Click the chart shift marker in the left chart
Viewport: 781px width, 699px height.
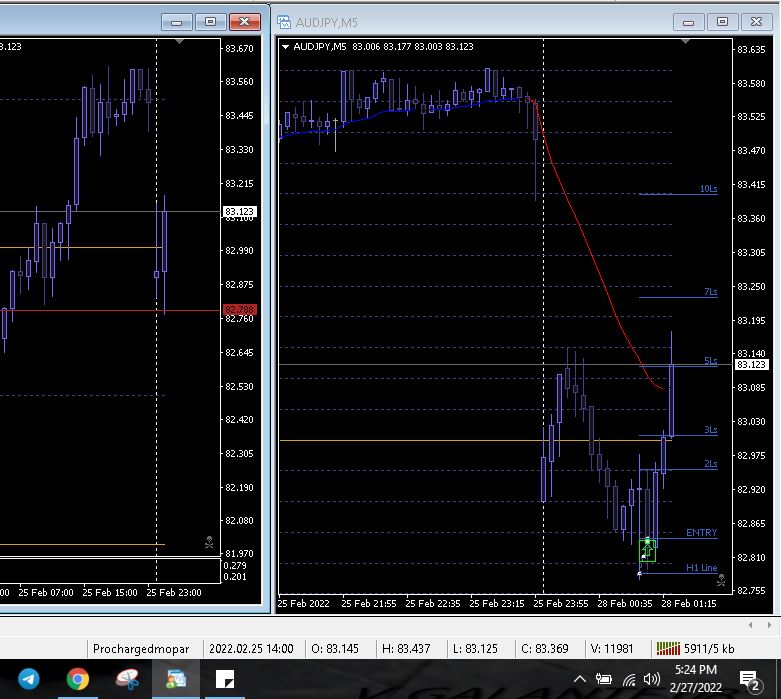pyautogui.click(x=179, y=41)
